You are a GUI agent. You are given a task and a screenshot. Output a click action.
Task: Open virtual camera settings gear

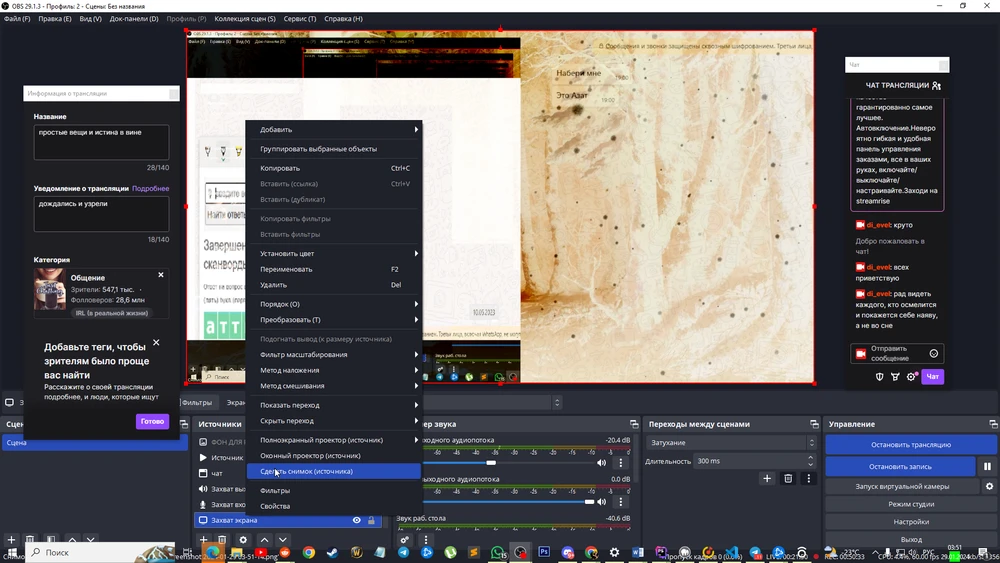click(x=989, y=486)
